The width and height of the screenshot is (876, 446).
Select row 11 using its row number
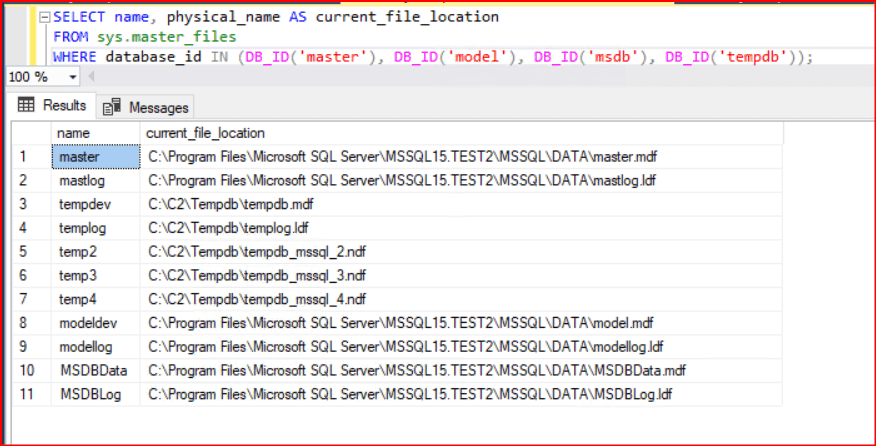[30, 394]
